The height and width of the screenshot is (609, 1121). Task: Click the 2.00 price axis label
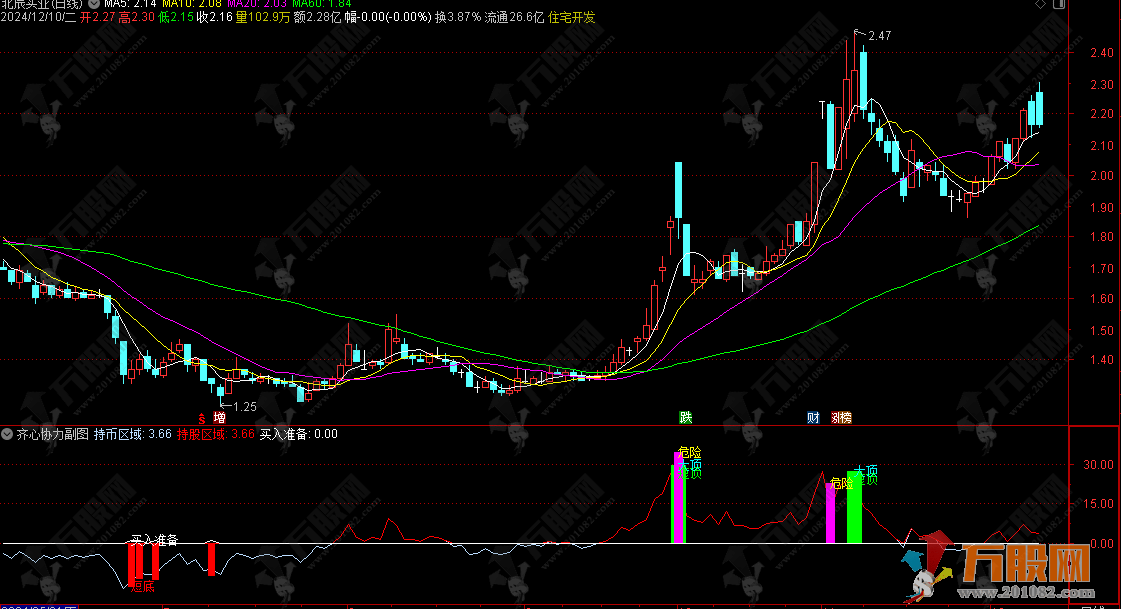tap(1102, 176)
